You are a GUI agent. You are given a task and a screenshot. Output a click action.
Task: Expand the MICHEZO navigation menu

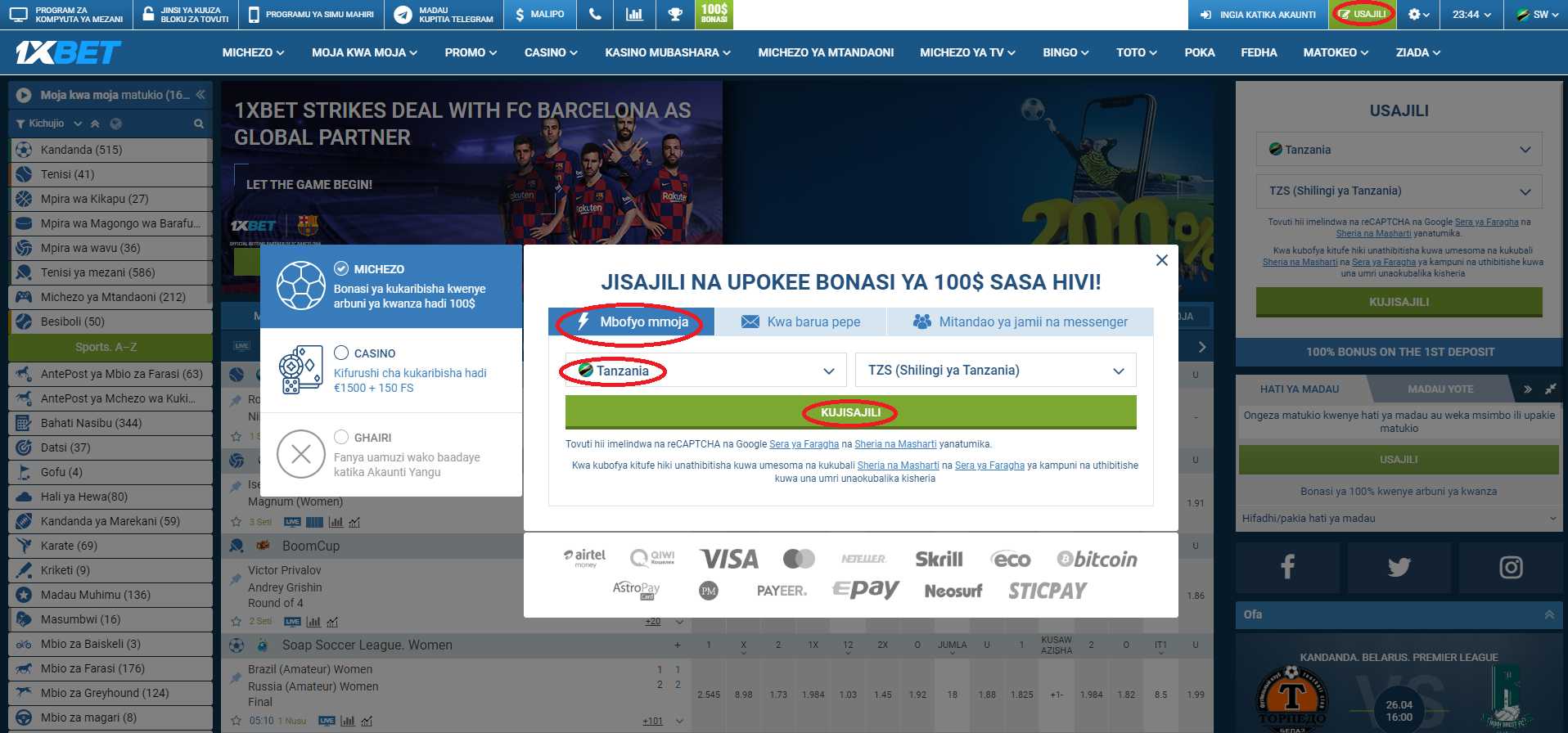coord(253,52)
